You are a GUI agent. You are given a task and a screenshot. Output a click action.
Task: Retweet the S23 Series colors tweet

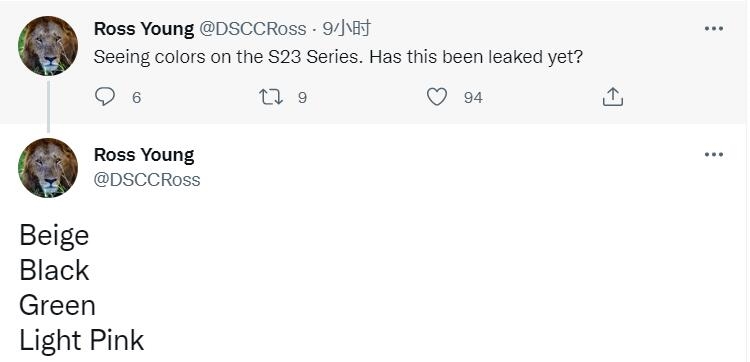point(271,98)
